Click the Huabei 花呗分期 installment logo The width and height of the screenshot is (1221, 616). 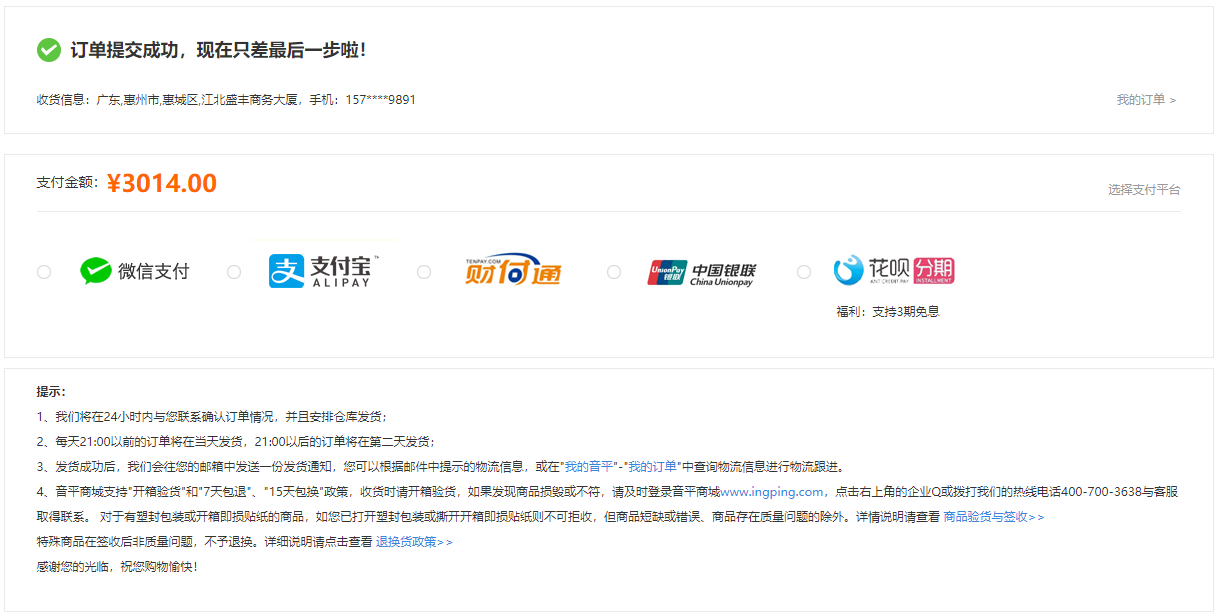pyautogui.click(x=894, y=271)
